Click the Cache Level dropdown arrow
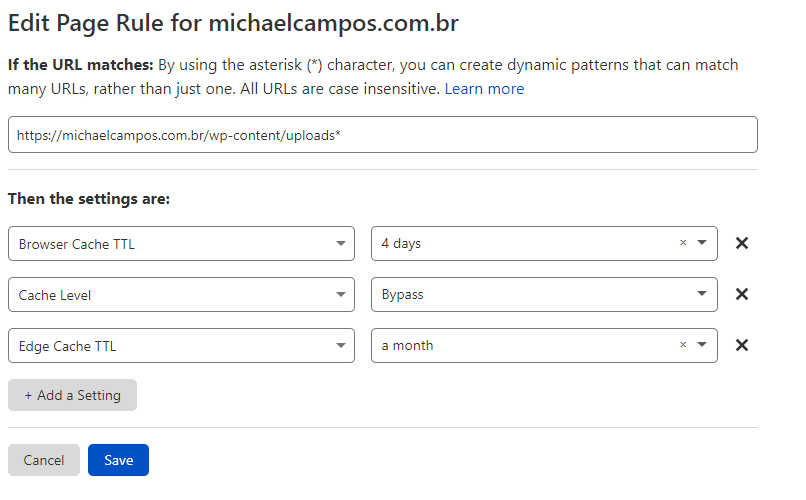 click(x=340, y=294)
